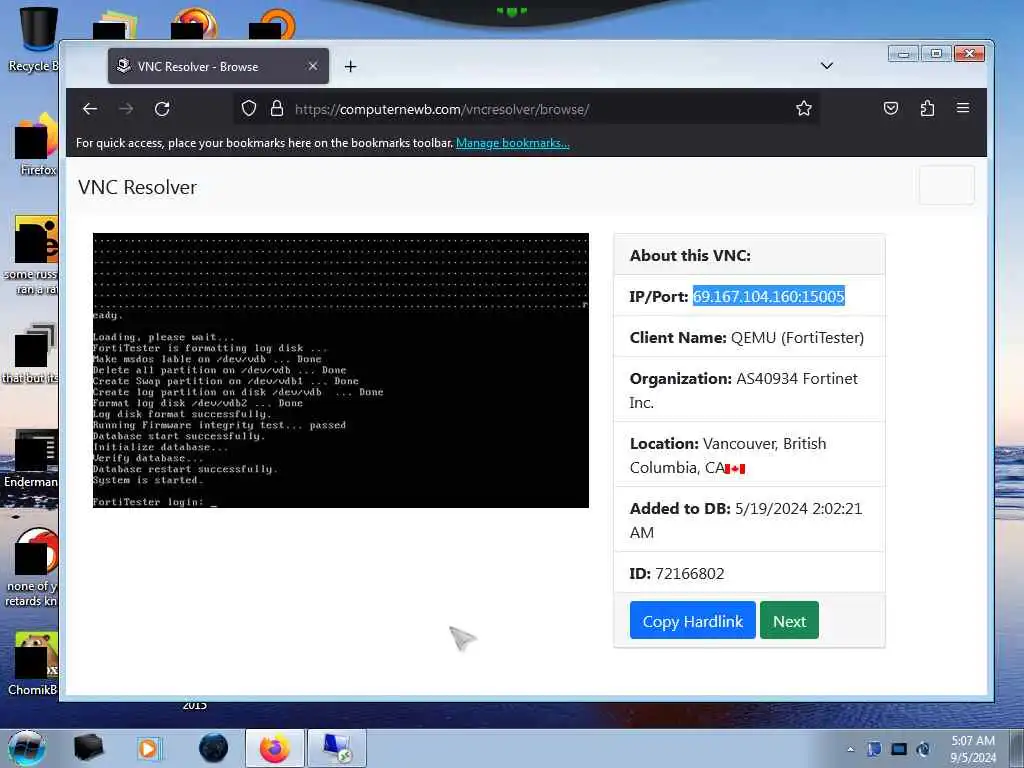The image size is (1024, 768).
Task: Select the Firefox desktop shortcut
Action: [36, 145]
